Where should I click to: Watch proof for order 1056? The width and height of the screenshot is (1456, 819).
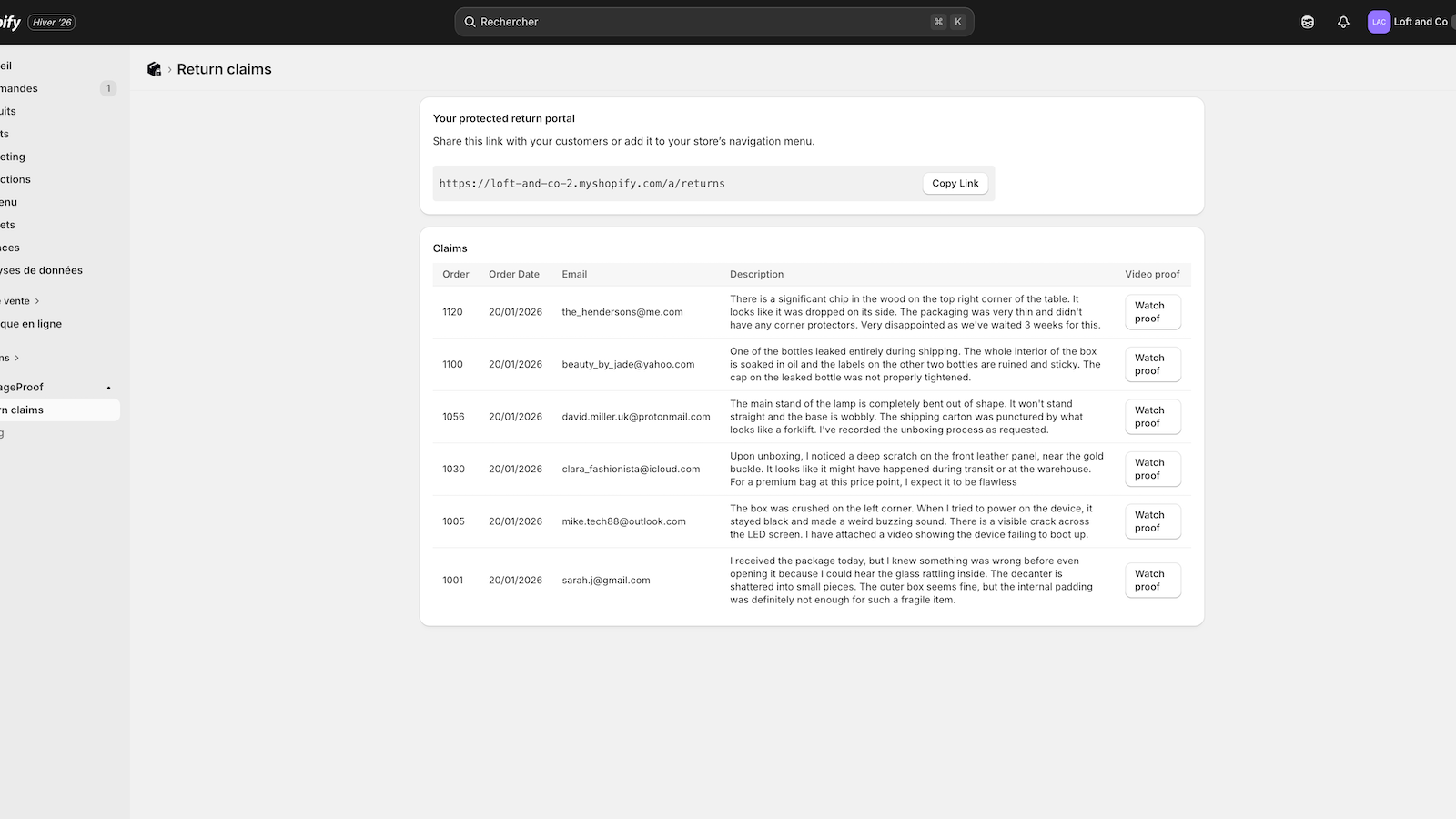coord(1151,416)
